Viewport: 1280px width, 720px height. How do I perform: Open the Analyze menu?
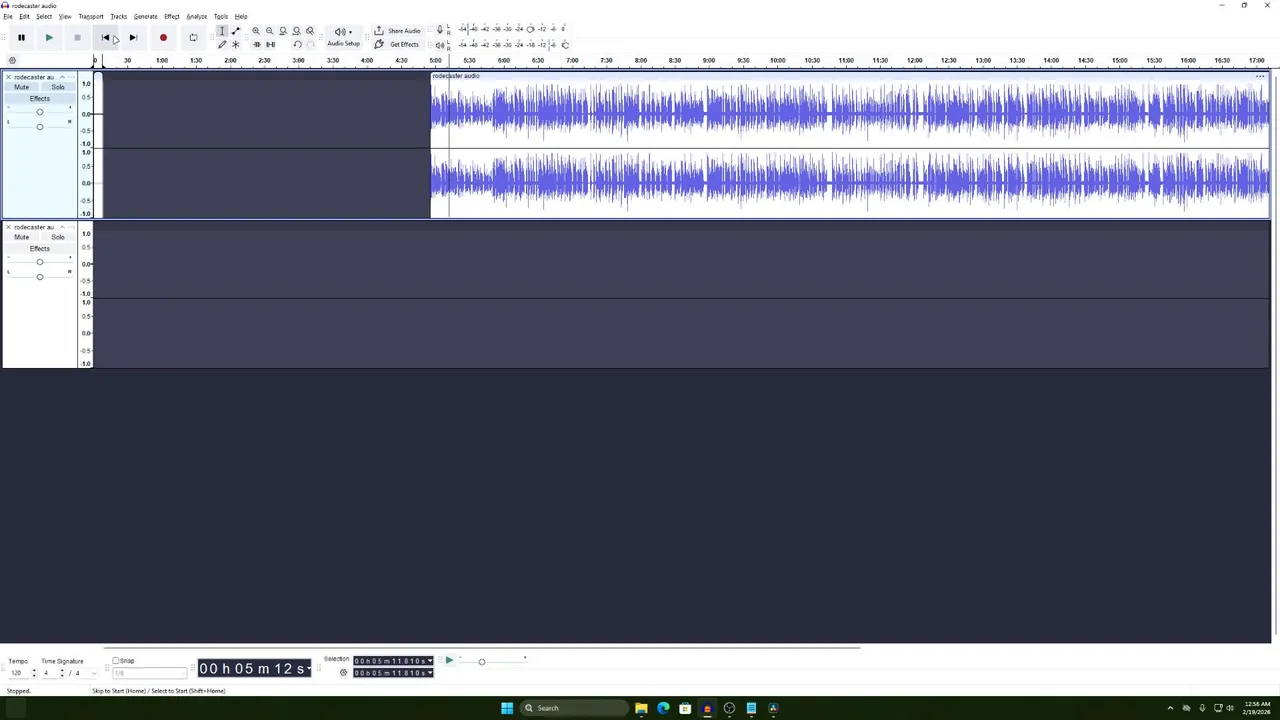196,17
